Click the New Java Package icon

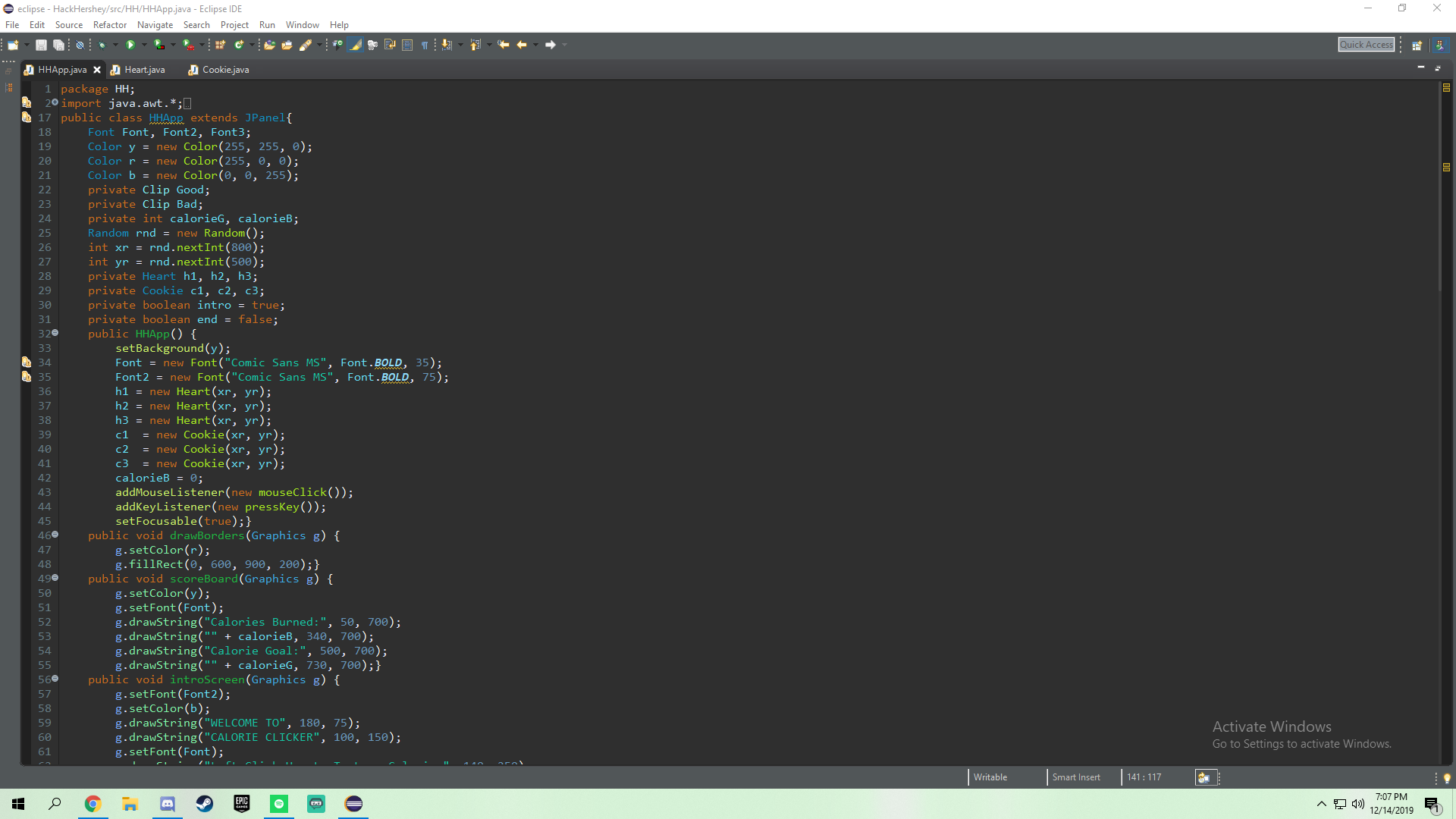click(220, 45)
